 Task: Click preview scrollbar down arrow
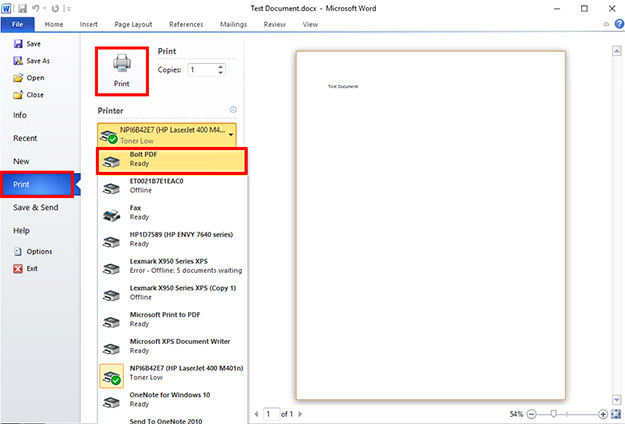(x=617, y=399)
